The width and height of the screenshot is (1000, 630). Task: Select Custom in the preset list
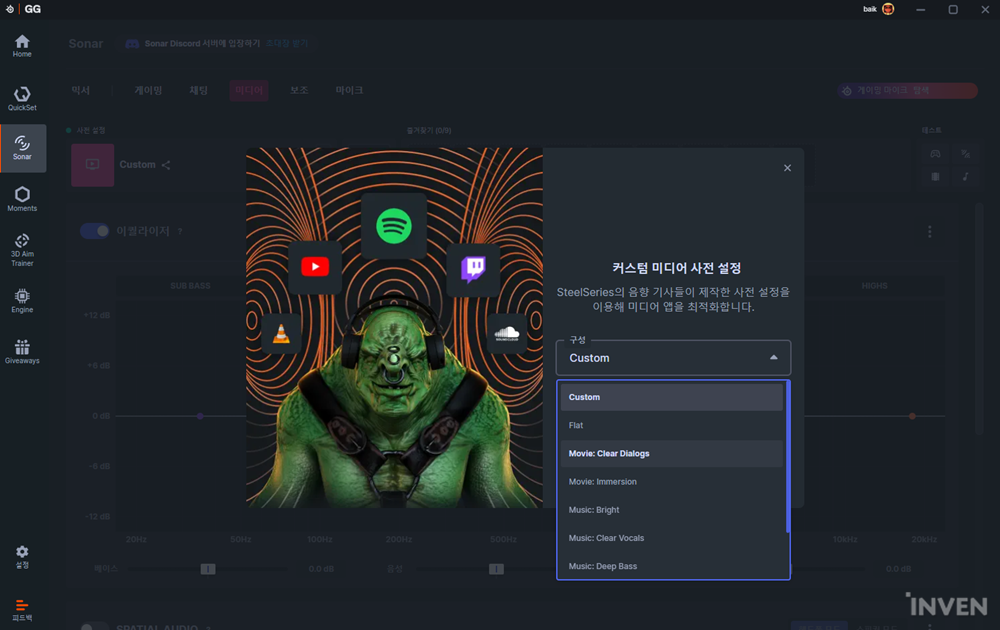[672, 397]
